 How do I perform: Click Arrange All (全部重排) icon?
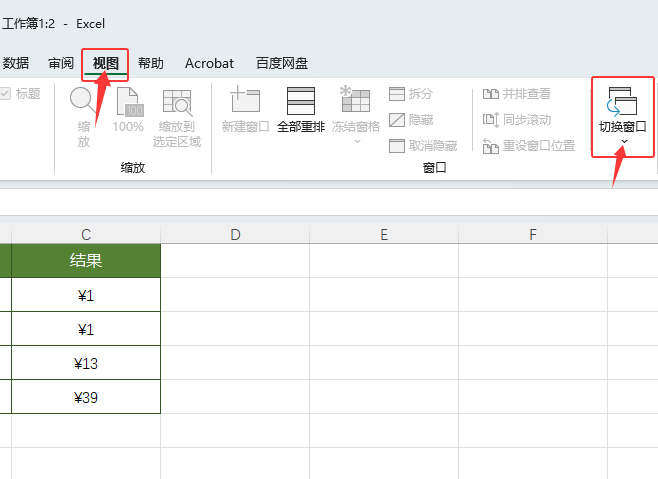click(301, 101)
